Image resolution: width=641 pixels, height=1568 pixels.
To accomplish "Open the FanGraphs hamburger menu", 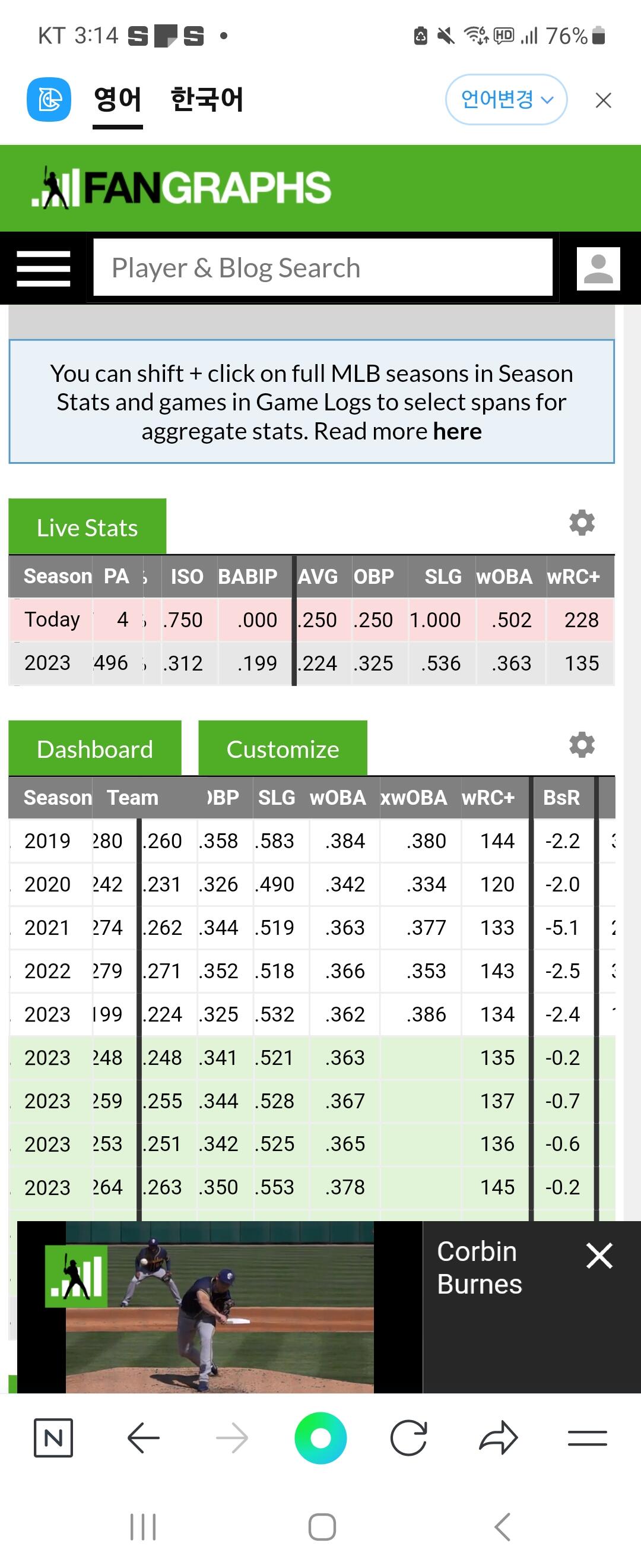I will point(43,268).
